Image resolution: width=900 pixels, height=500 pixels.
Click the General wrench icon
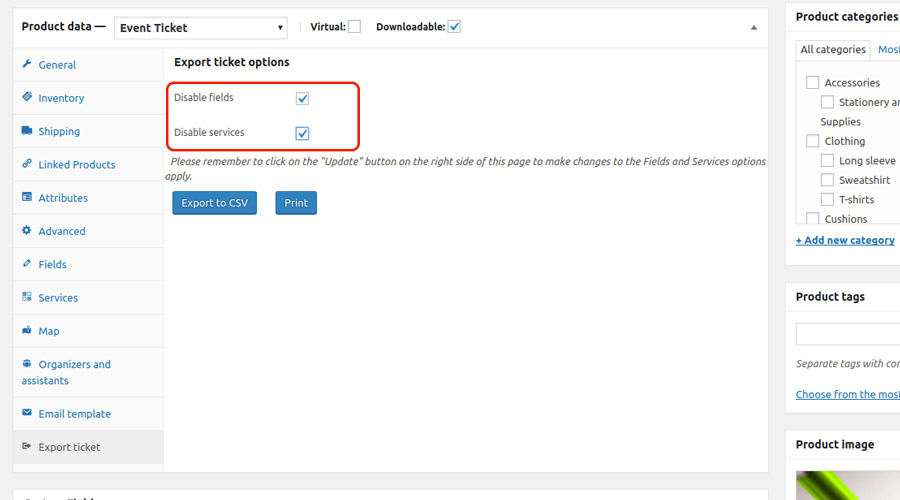click(x=27, y=64)
